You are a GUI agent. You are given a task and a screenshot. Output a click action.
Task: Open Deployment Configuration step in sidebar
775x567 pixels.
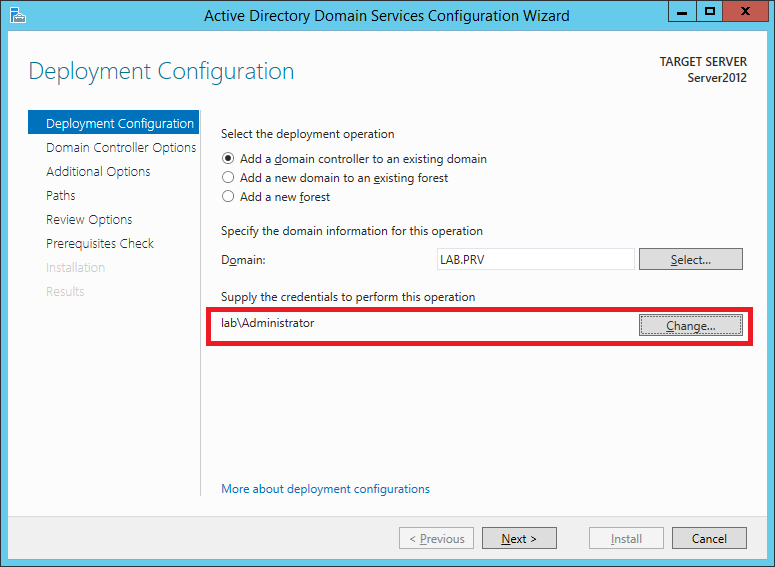(113, 123)
